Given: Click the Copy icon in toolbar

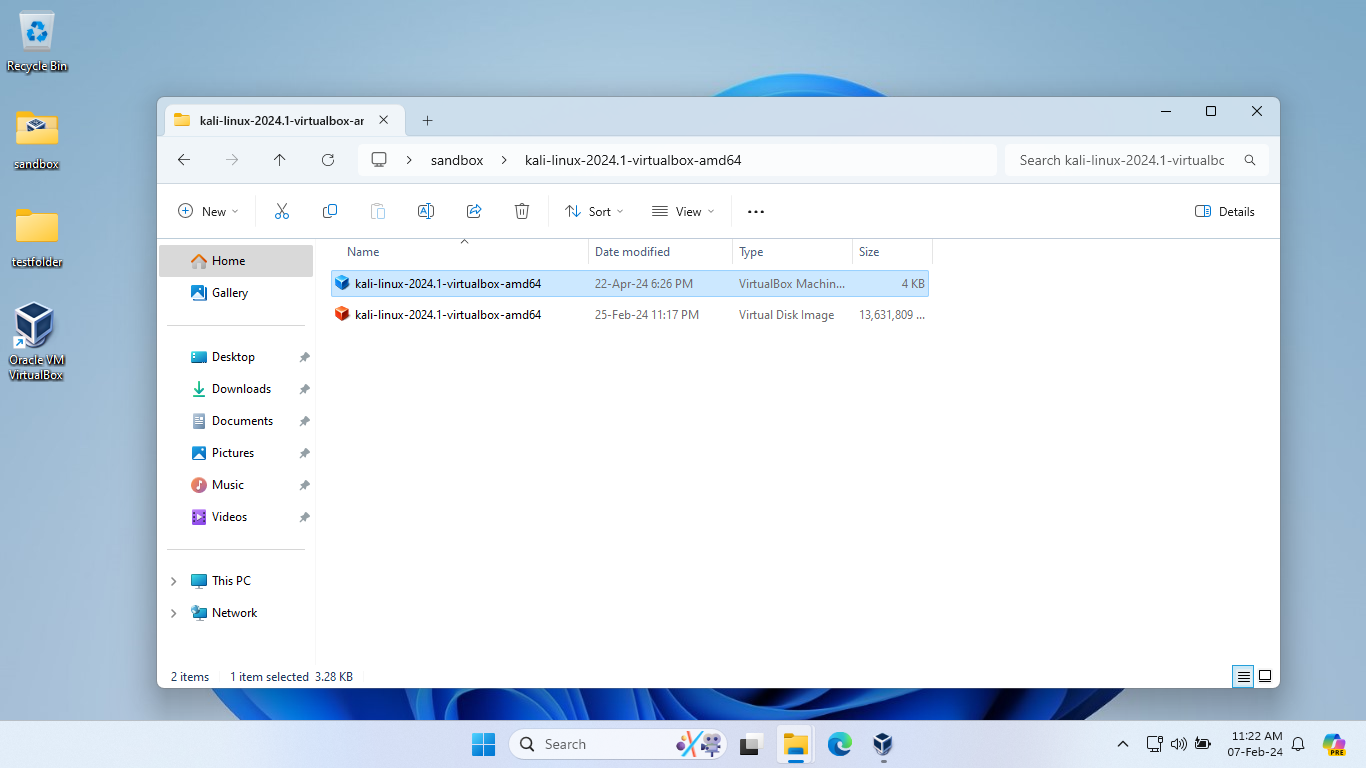Looking at the screenshot, I should [x=329, y=211].
